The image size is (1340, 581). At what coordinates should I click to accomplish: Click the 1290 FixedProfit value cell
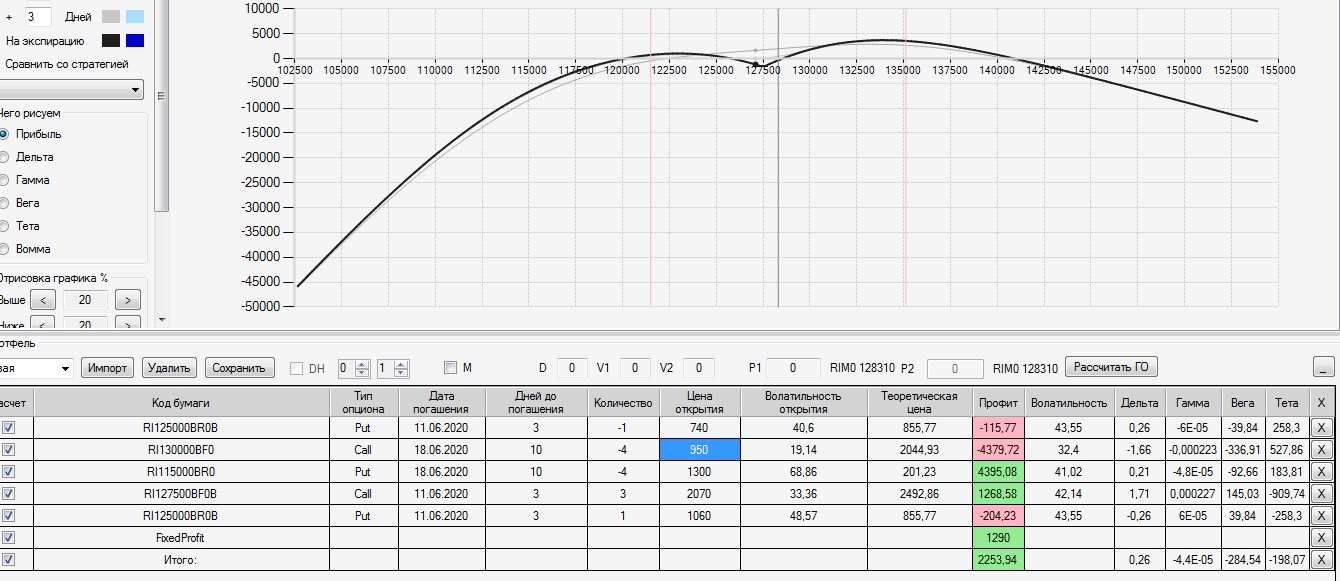click(x=999, y=538)
